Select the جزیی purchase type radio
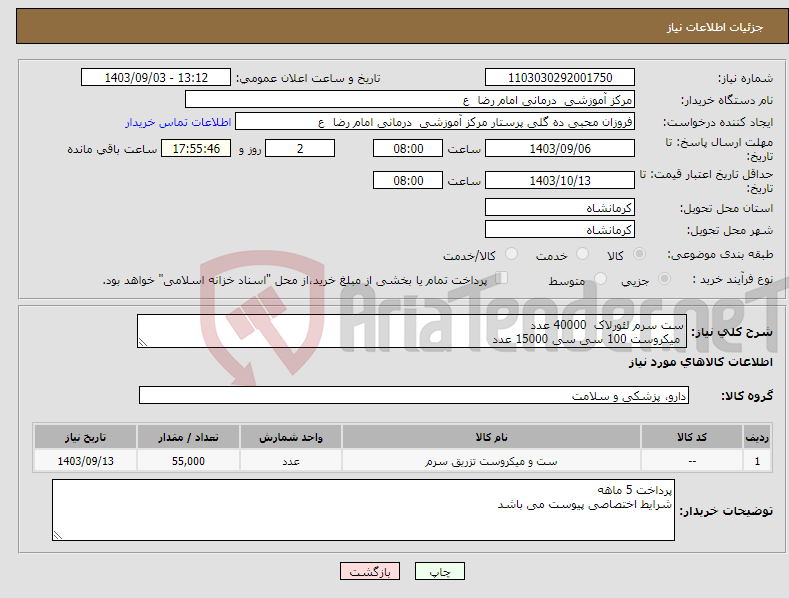This screenshot has width=789, height=598. (x=664, y=278)
